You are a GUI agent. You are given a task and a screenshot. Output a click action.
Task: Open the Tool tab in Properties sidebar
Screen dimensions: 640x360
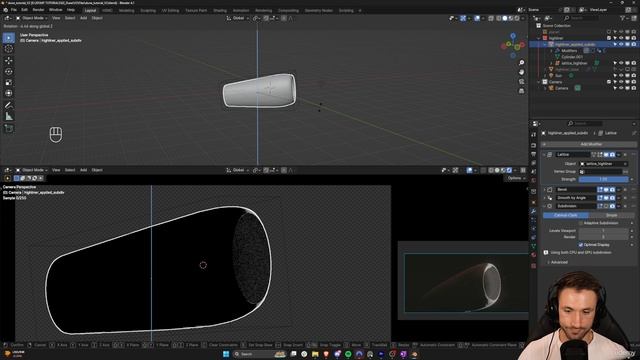(533, 134)
